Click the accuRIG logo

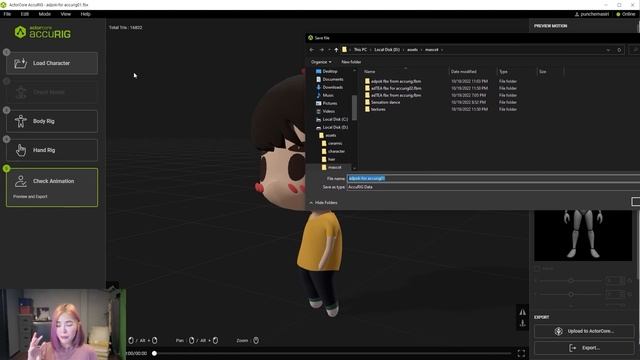[x=42, y=32]
